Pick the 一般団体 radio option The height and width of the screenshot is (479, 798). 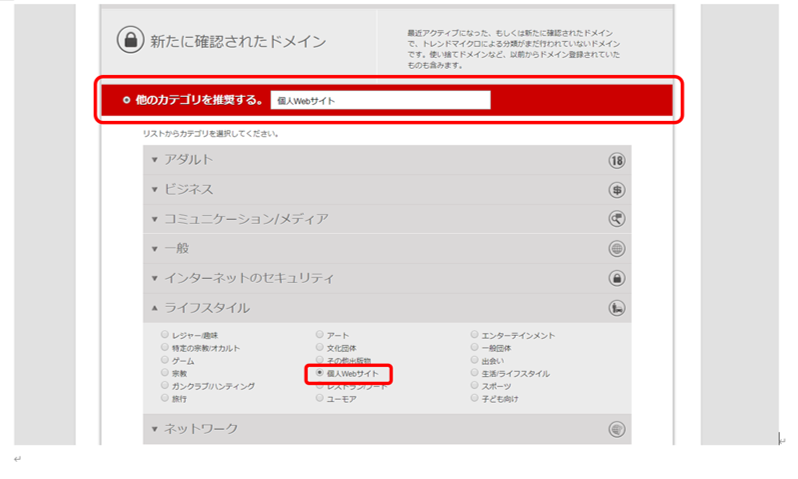pos(474,347)
